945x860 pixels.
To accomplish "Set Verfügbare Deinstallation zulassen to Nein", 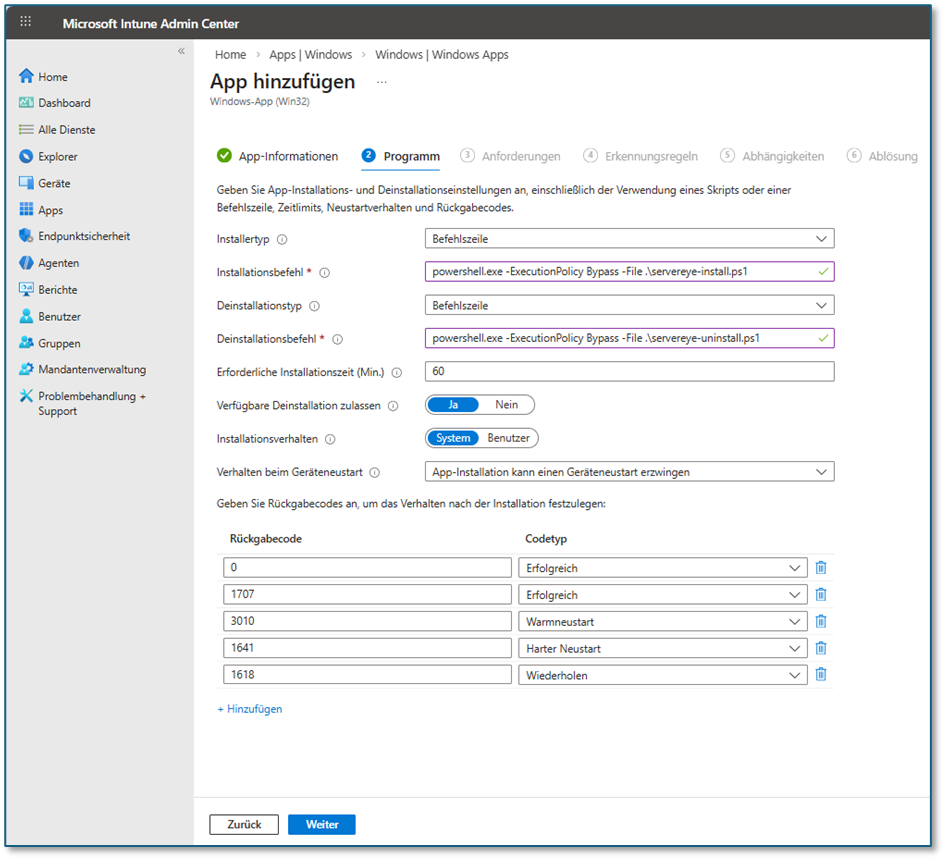I will click(x=506, y=405).
